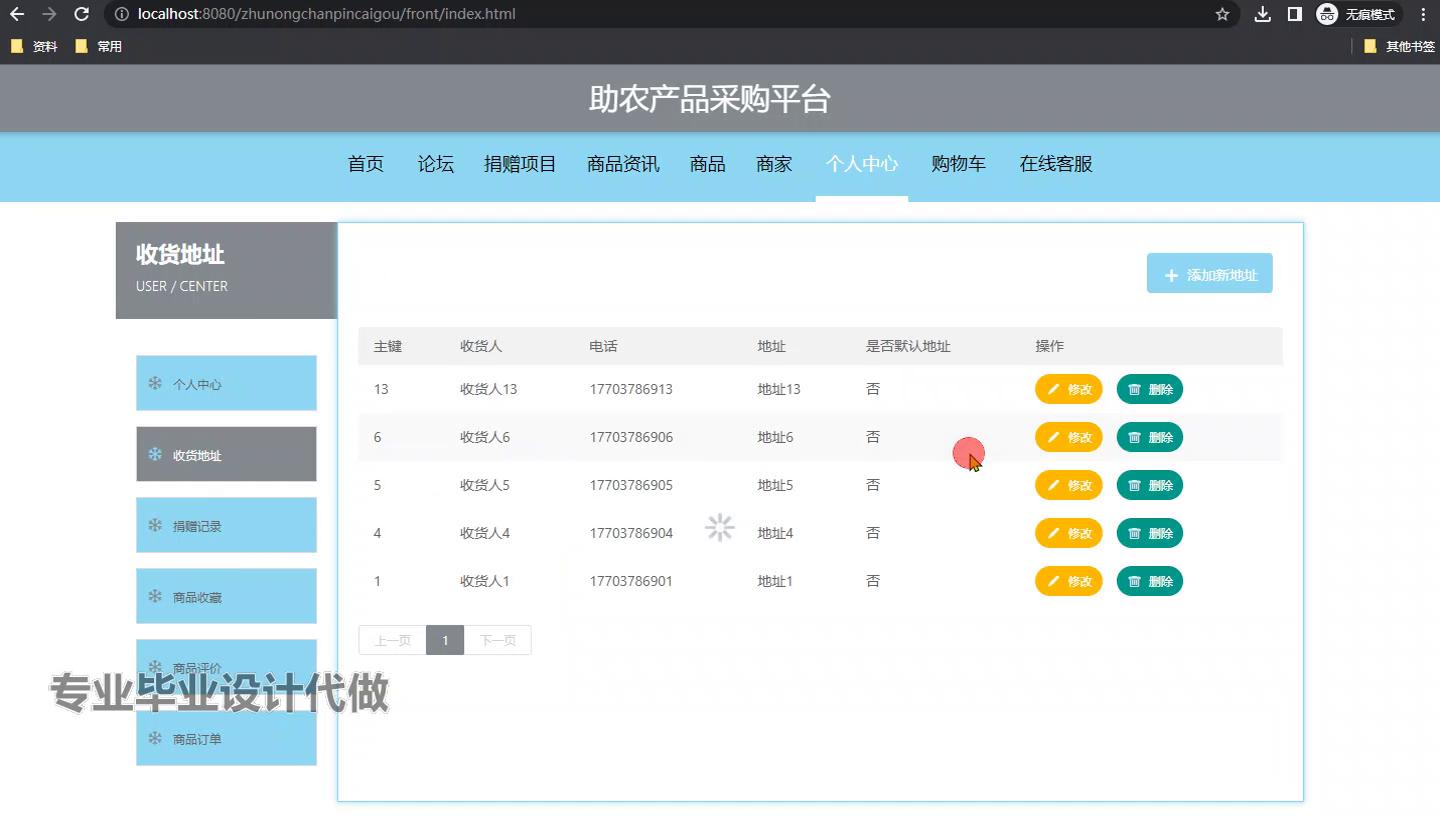
Task: Open 商品 in navigation bar
Action: click(x=708, y=164)
